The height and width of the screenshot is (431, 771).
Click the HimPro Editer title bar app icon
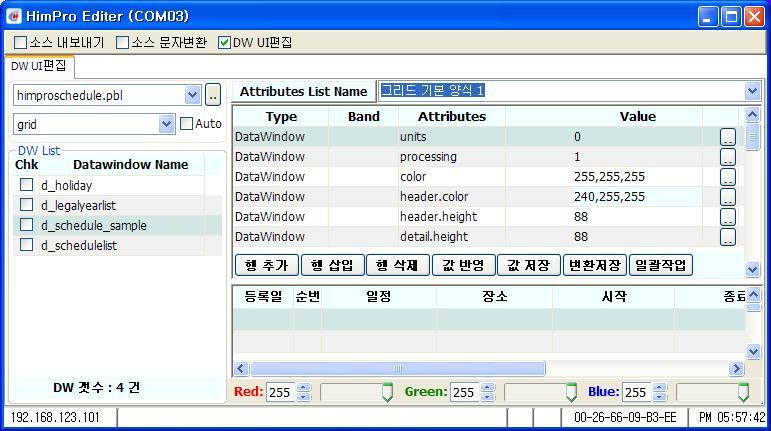(x=14, y=16)
